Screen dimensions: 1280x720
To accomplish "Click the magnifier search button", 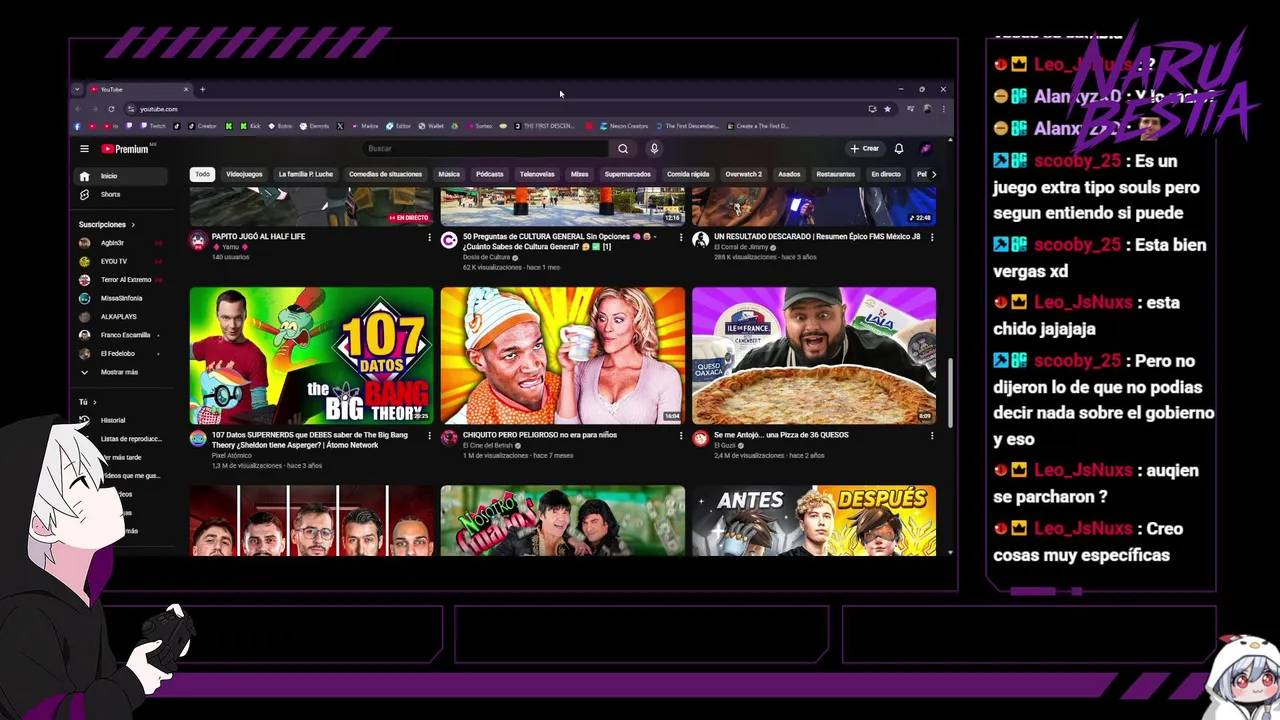I will [x=622, y=149].
